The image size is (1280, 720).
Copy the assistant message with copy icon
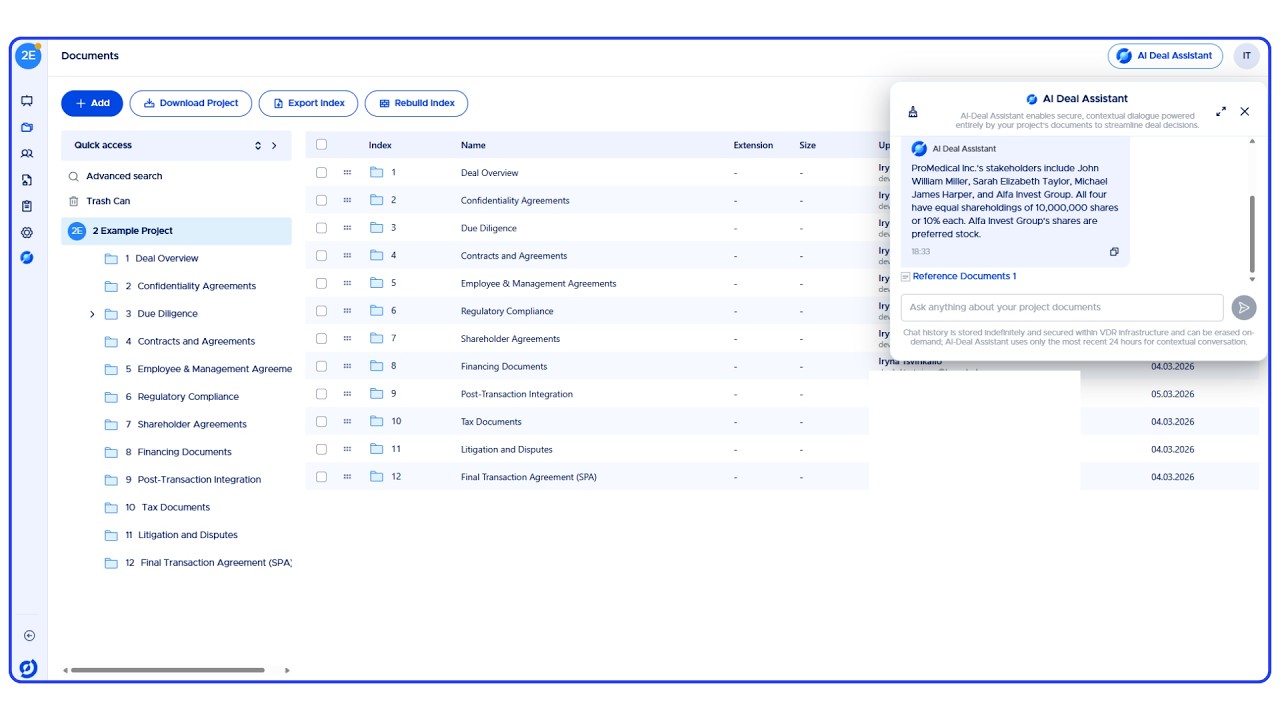coord(1114,252)
